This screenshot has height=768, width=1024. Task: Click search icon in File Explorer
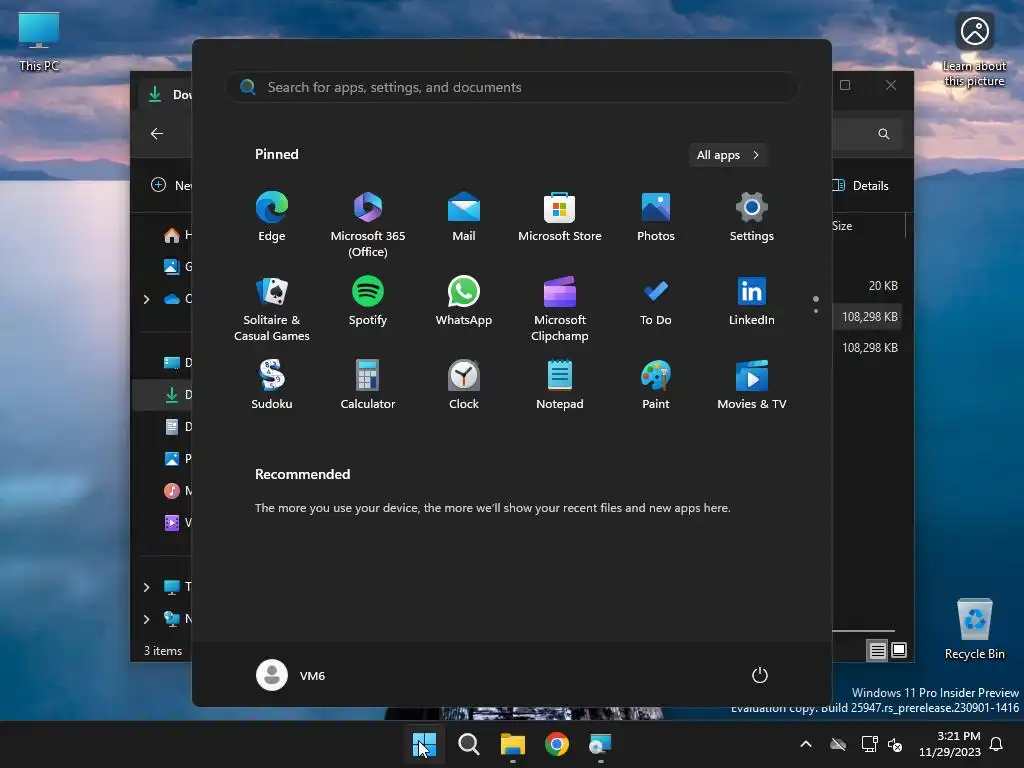884,134
